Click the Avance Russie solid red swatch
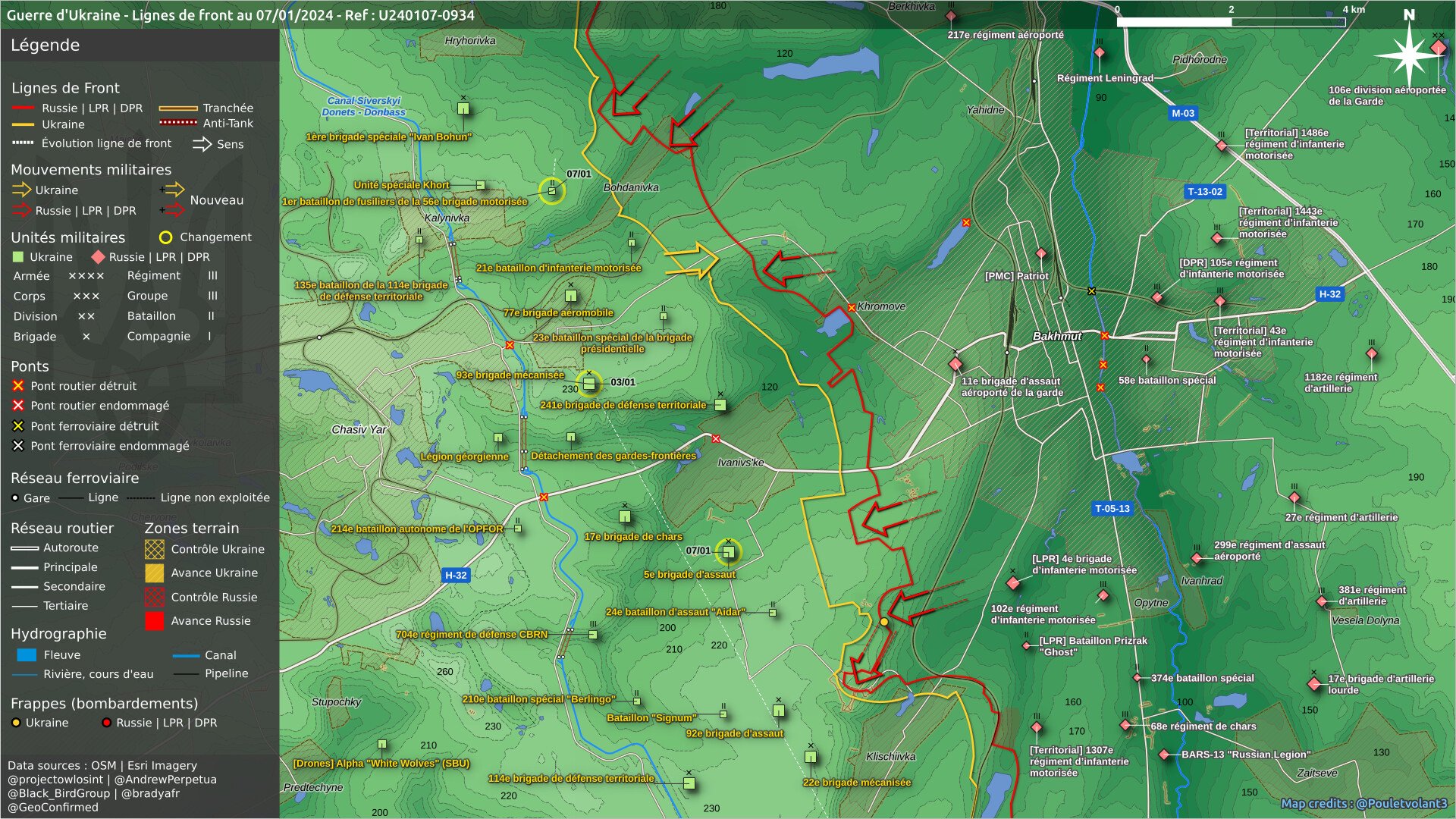The width and height of the screenshot is (1456, 819). 155,621
